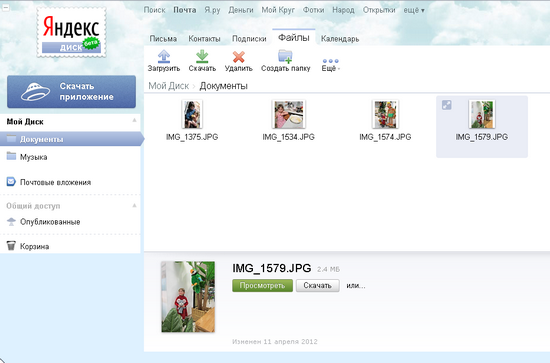Click the green Скачать download icon
Image resolution: width=550 pixels, height=363 pixels.
(x=202, y=56)
